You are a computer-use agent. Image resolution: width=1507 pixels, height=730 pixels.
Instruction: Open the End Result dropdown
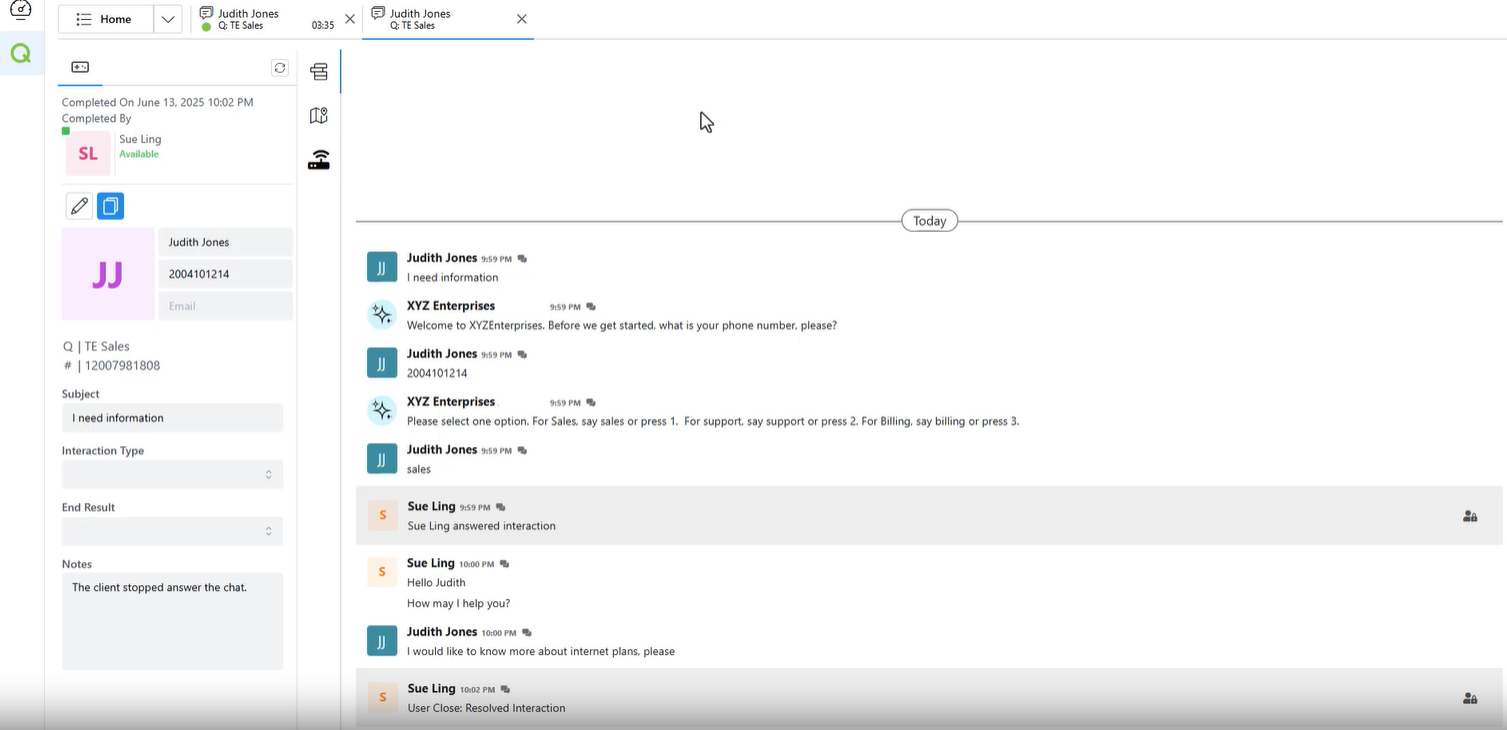click(172, 531)
